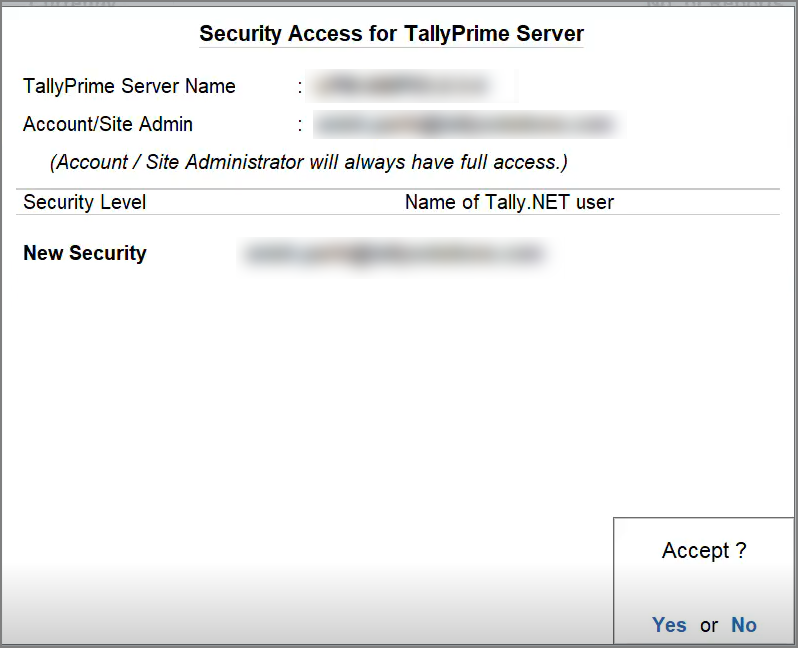Click the administrator full access note
This screenshot has width=798, height=648.
[309, 162]
